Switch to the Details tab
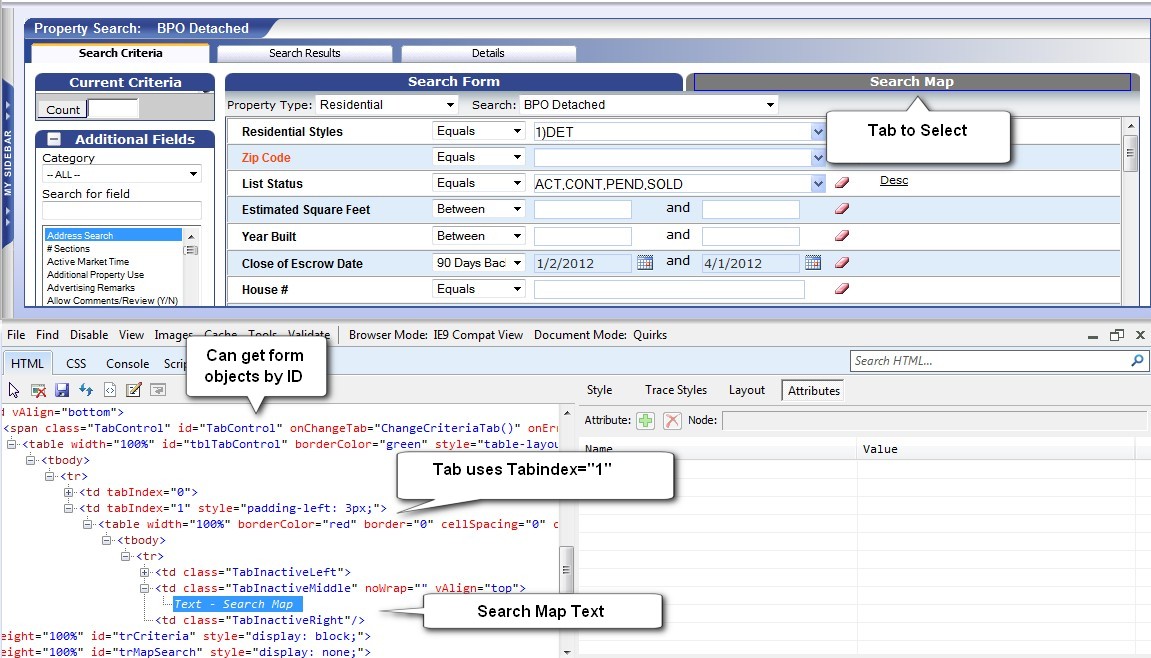1151x658 pixels. pyautogui.click(x=488, y=54)
